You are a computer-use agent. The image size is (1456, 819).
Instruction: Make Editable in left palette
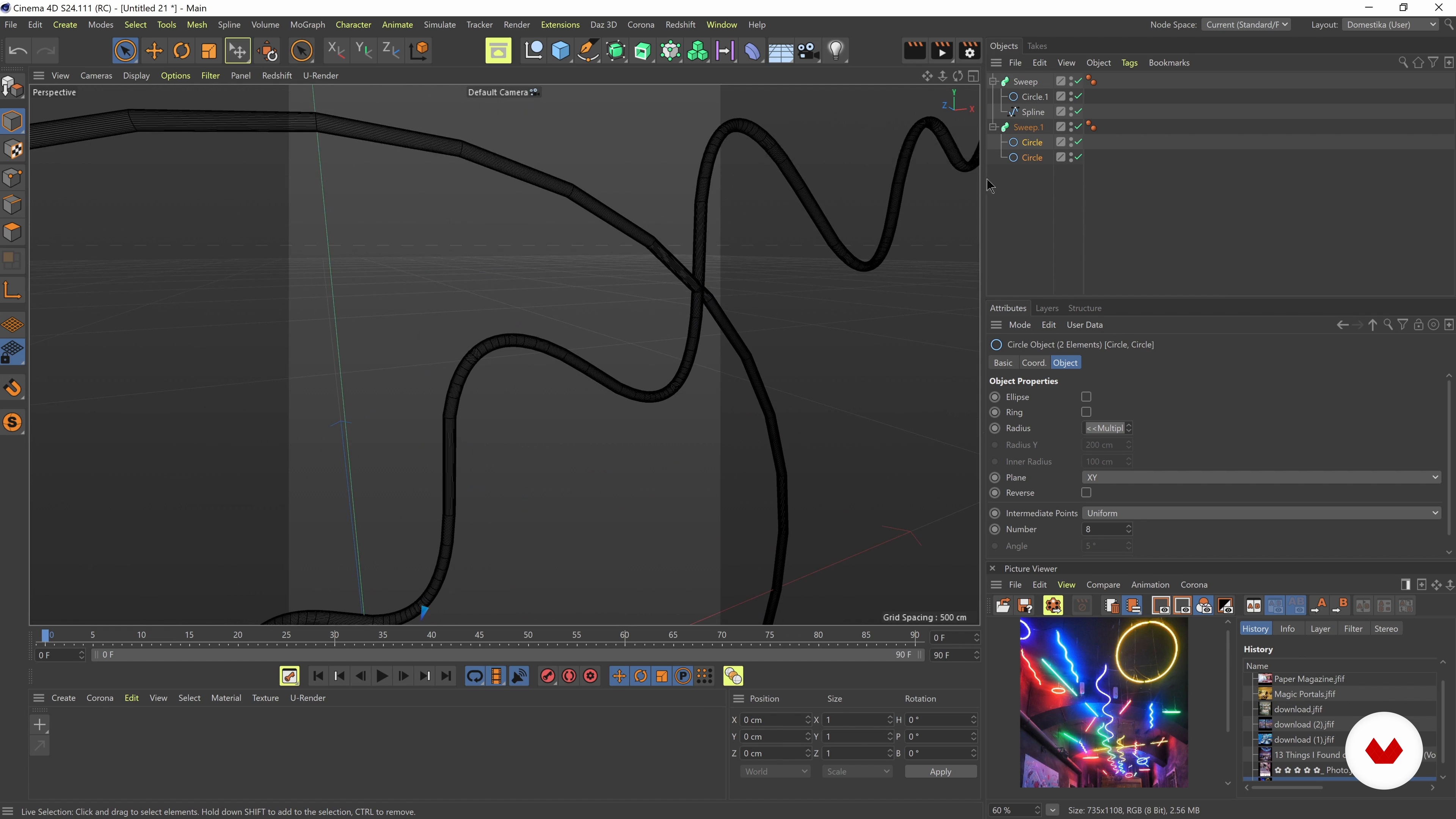13,86
